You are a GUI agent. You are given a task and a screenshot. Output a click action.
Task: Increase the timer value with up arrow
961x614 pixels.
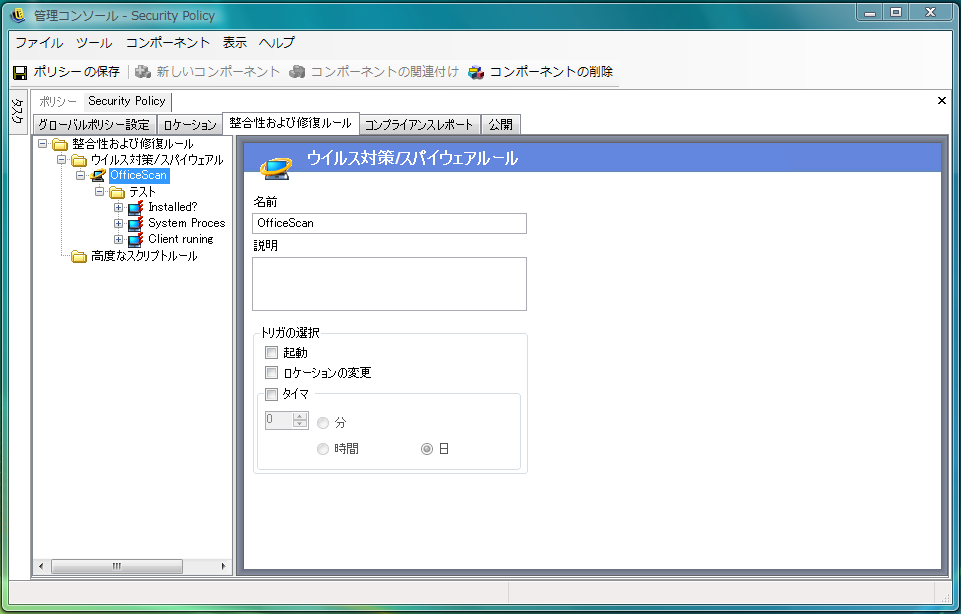click(300, 416)
